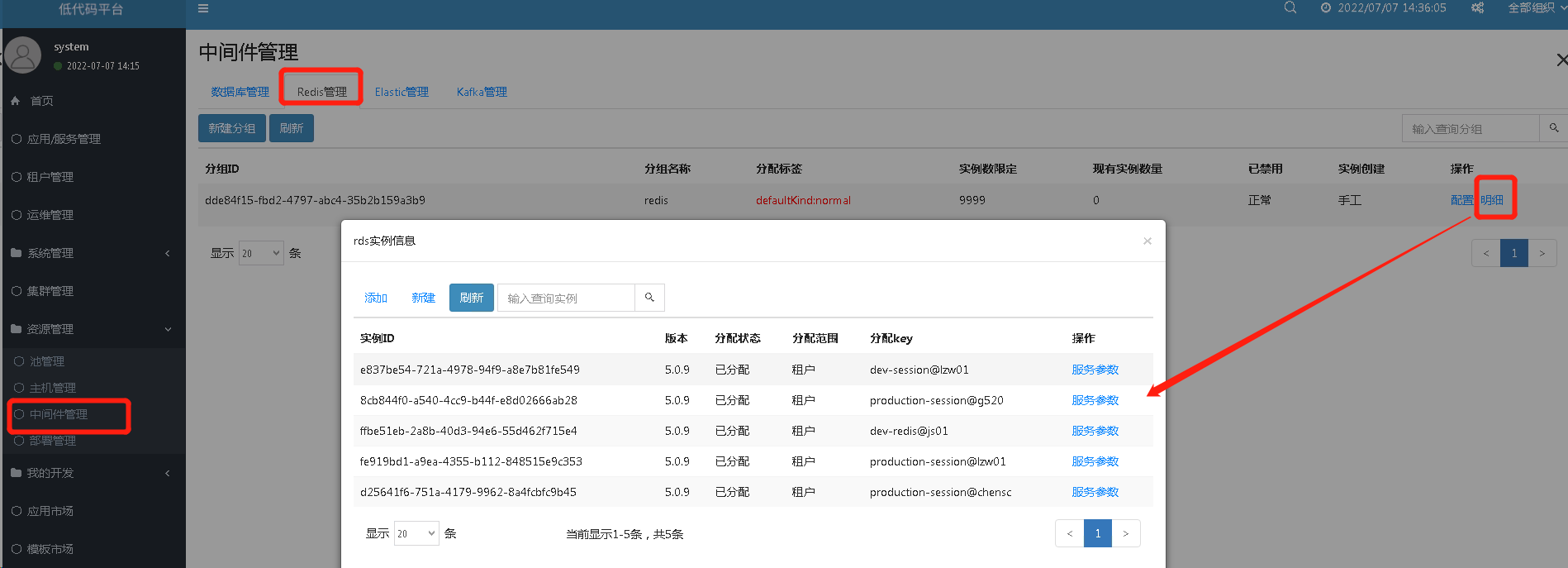The height and width of the screenshot is (568, 1568).
Task: Open 服务参数 for production-session@chensc
Action: coord(1095,492)
